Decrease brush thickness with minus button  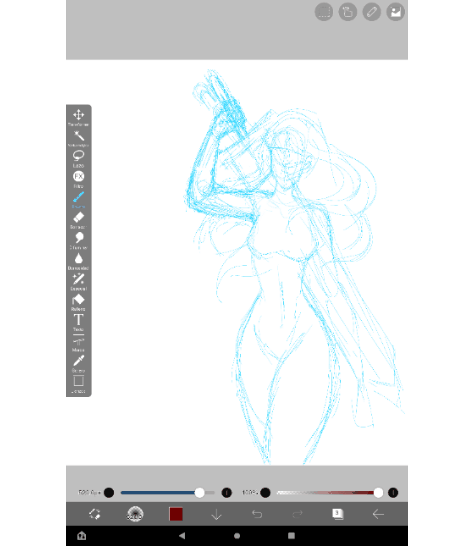(109, 492)
